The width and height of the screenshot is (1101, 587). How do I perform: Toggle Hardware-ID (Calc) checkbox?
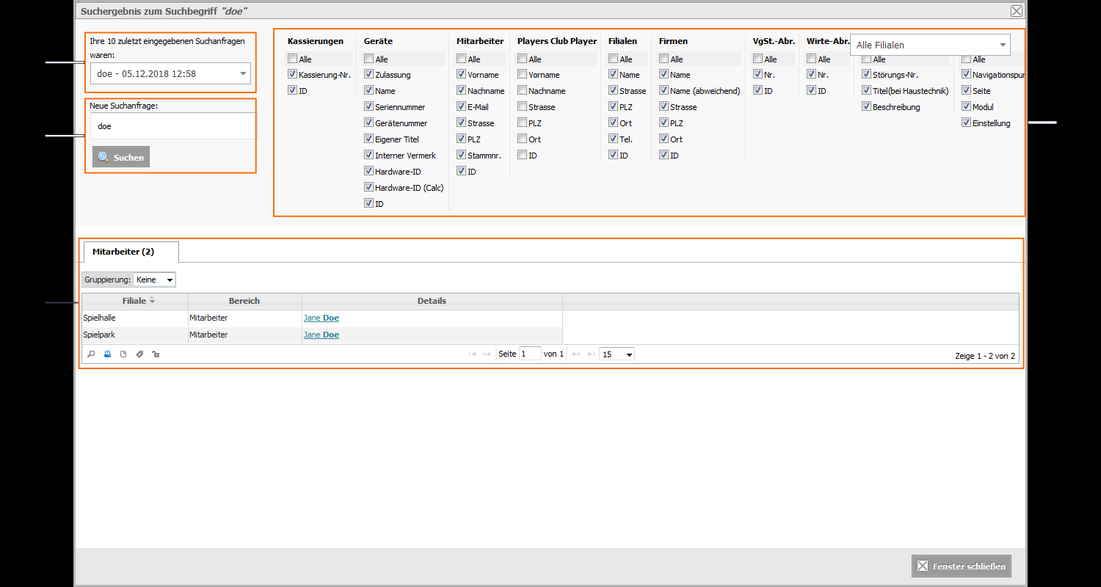(369, 187)
